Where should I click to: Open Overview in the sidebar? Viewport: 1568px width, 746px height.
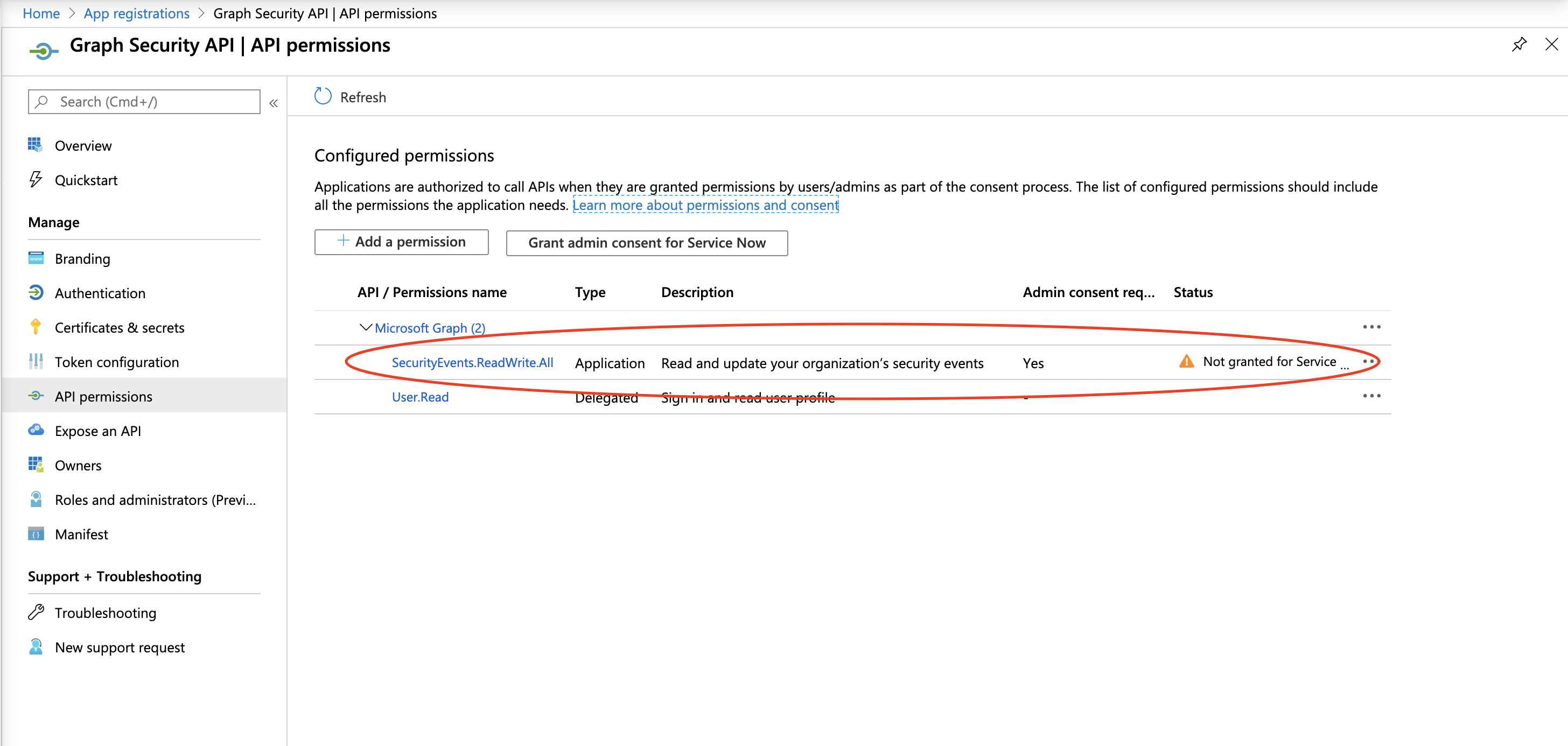(83, 145)
